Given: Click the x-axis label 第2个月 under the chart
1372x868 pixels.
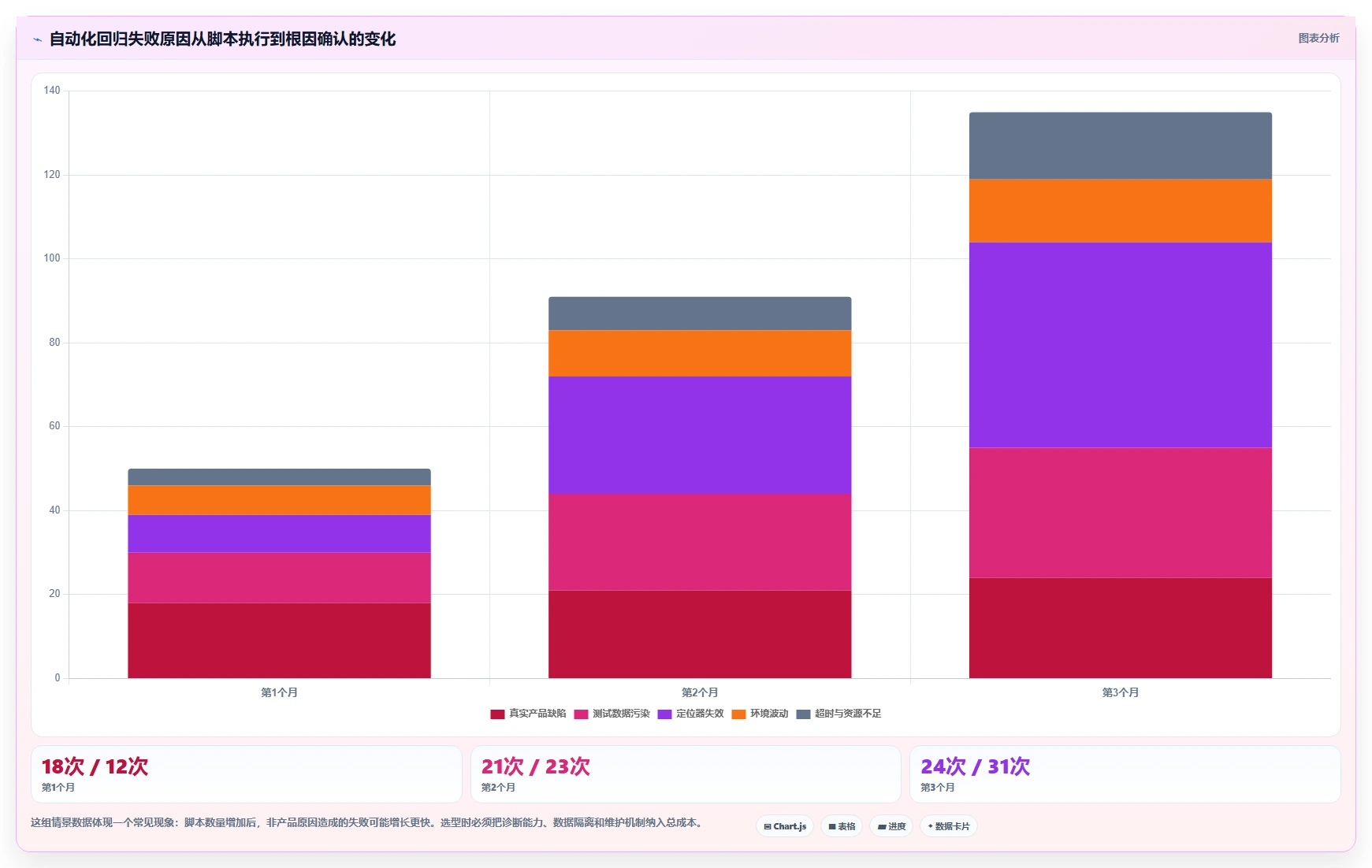Looking at the screenshot, I should [x=700, y=692].
